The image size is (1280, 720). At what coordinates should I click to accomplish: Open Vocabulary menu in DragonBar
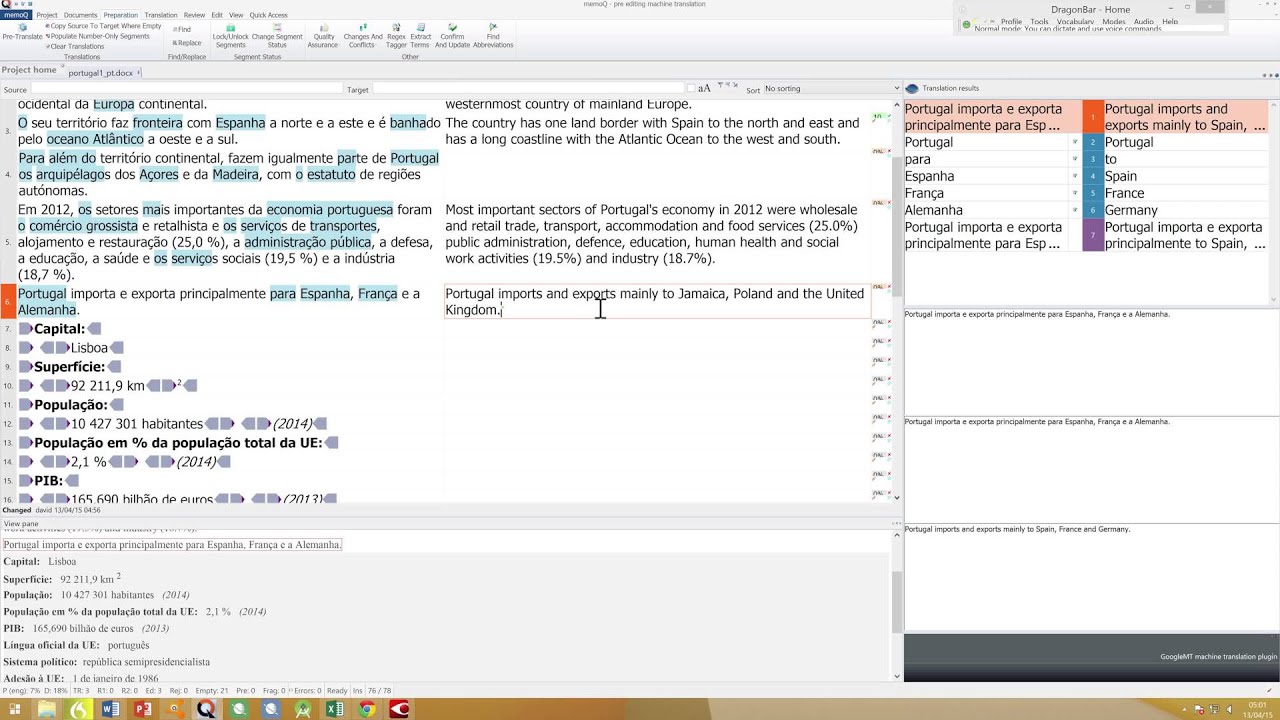[x=1075, y=21]
